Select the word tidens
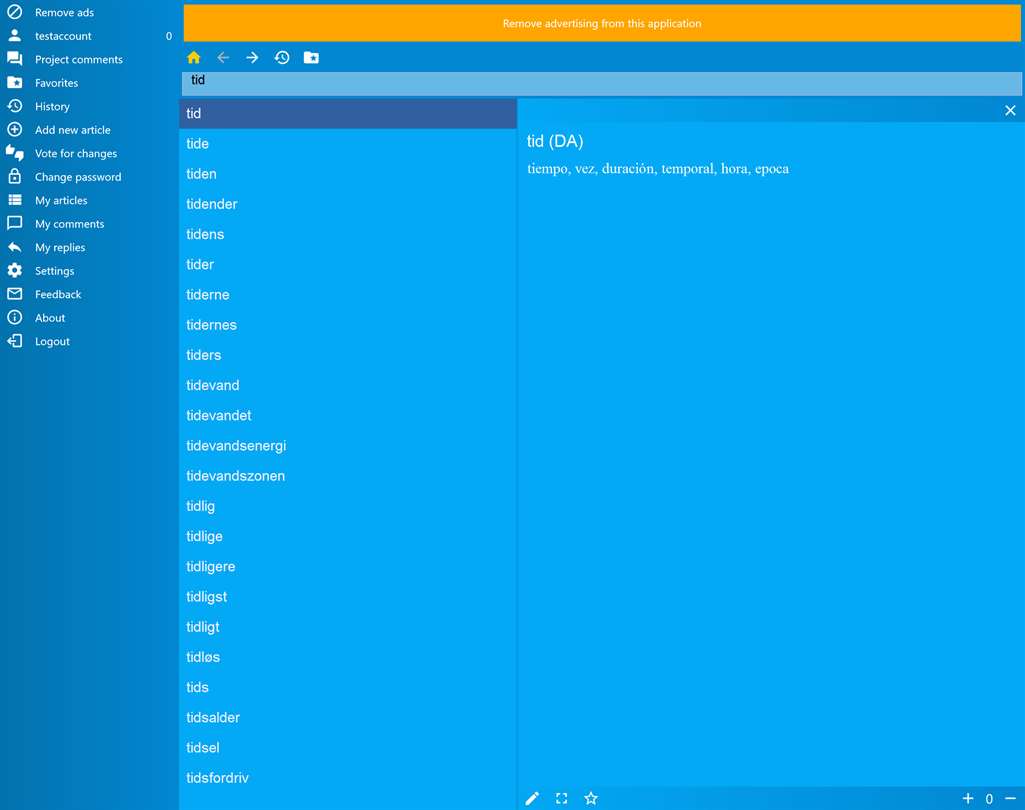The width and height of the screenshot is (1025, 810). point(348,234)
